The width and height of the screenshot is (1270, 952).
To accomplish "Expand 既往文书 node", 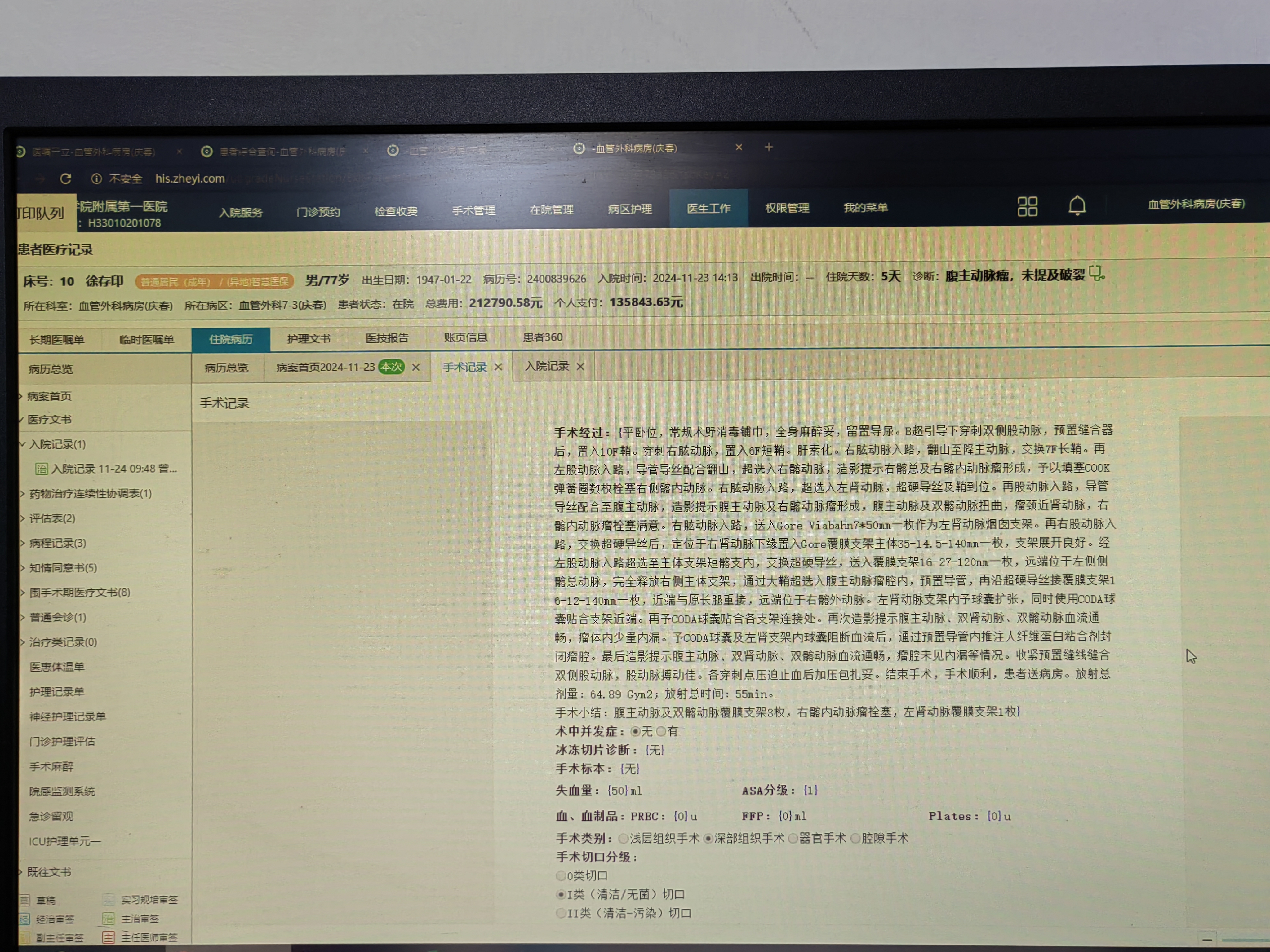I will 21,872.
